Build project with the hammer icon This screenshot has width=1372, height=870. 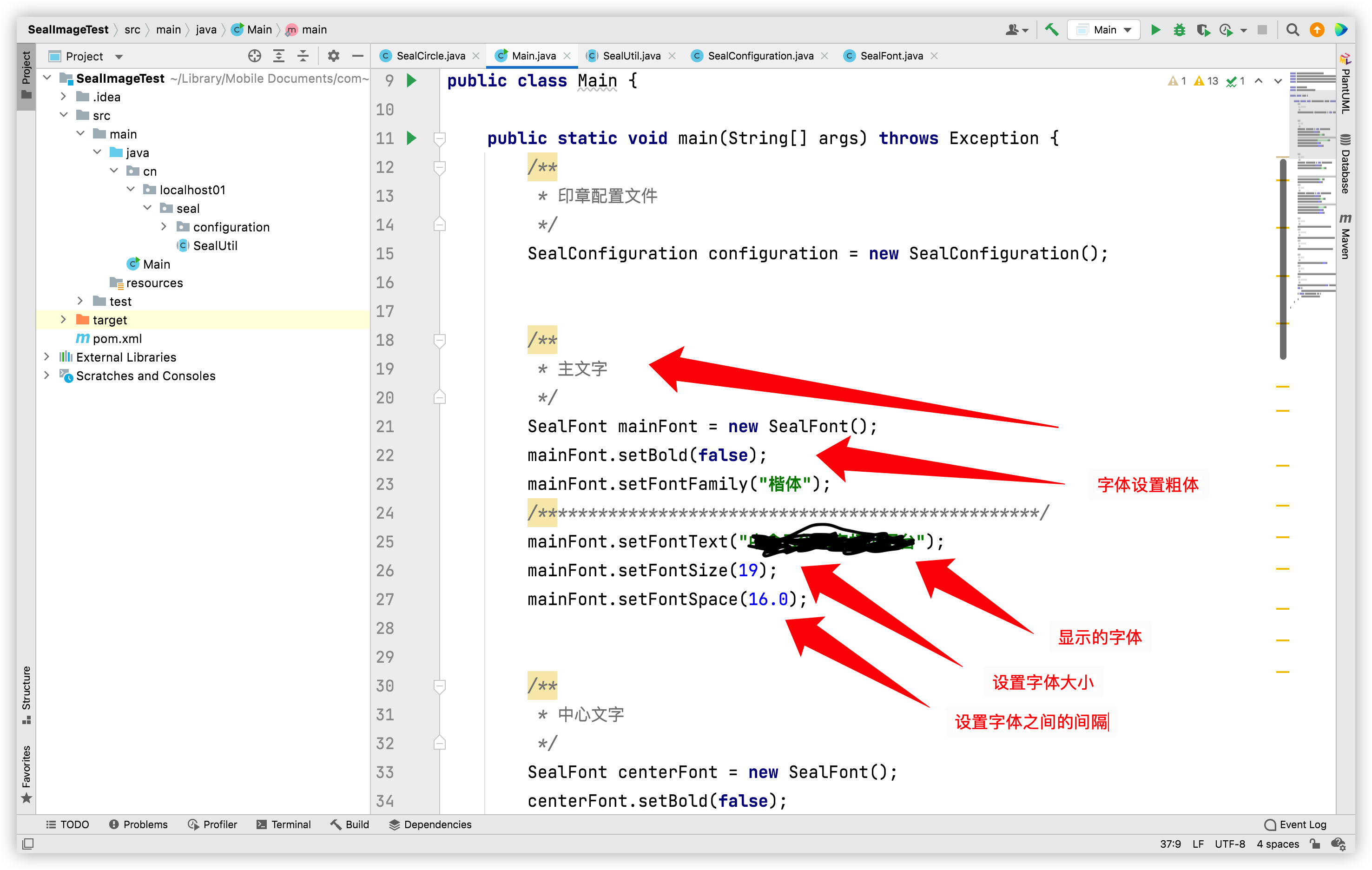(x=1051, y=30)
